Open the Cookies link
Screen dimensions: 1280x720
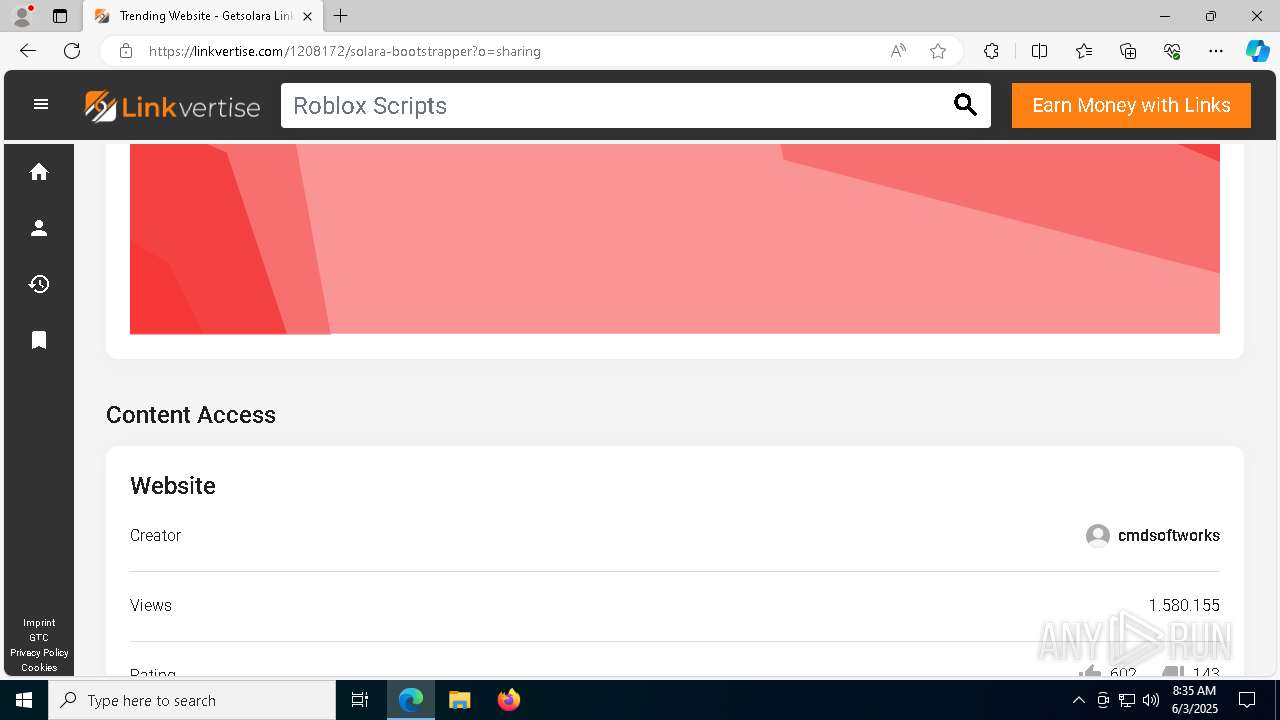[x=39, y=667]
